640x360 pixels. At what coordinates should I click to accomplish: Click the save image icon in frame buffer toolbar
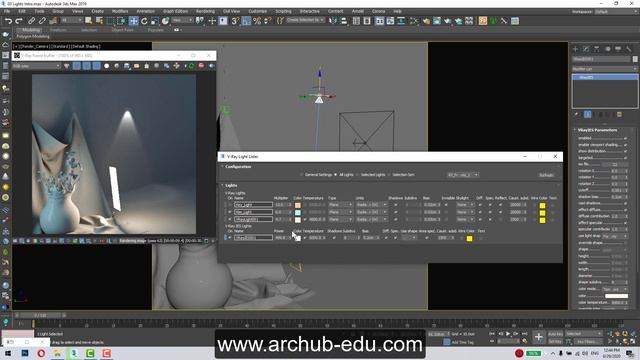[x=127, y=66]
